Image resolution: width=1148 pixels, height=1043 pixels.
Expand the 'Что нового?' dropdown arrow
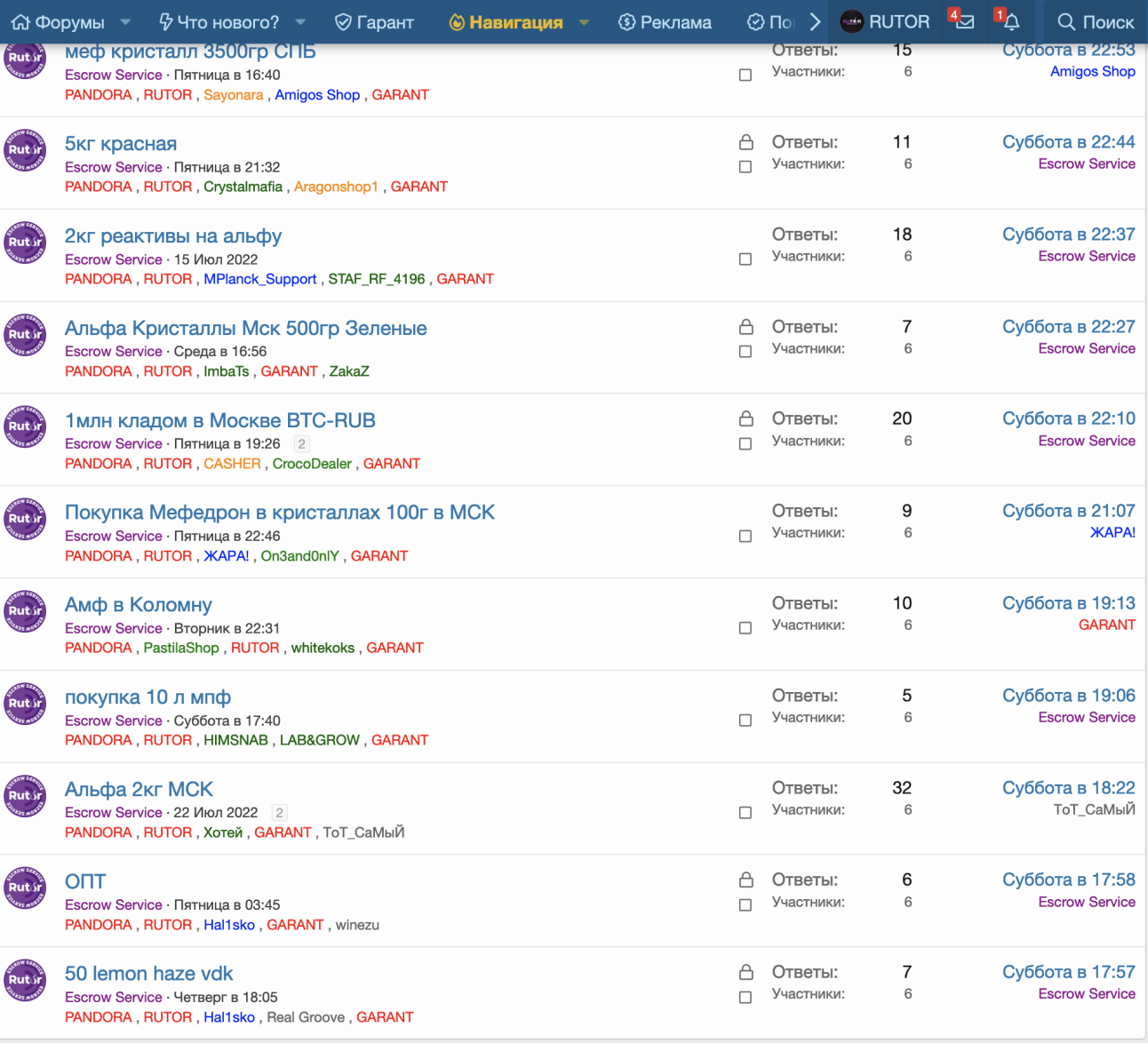300,22
